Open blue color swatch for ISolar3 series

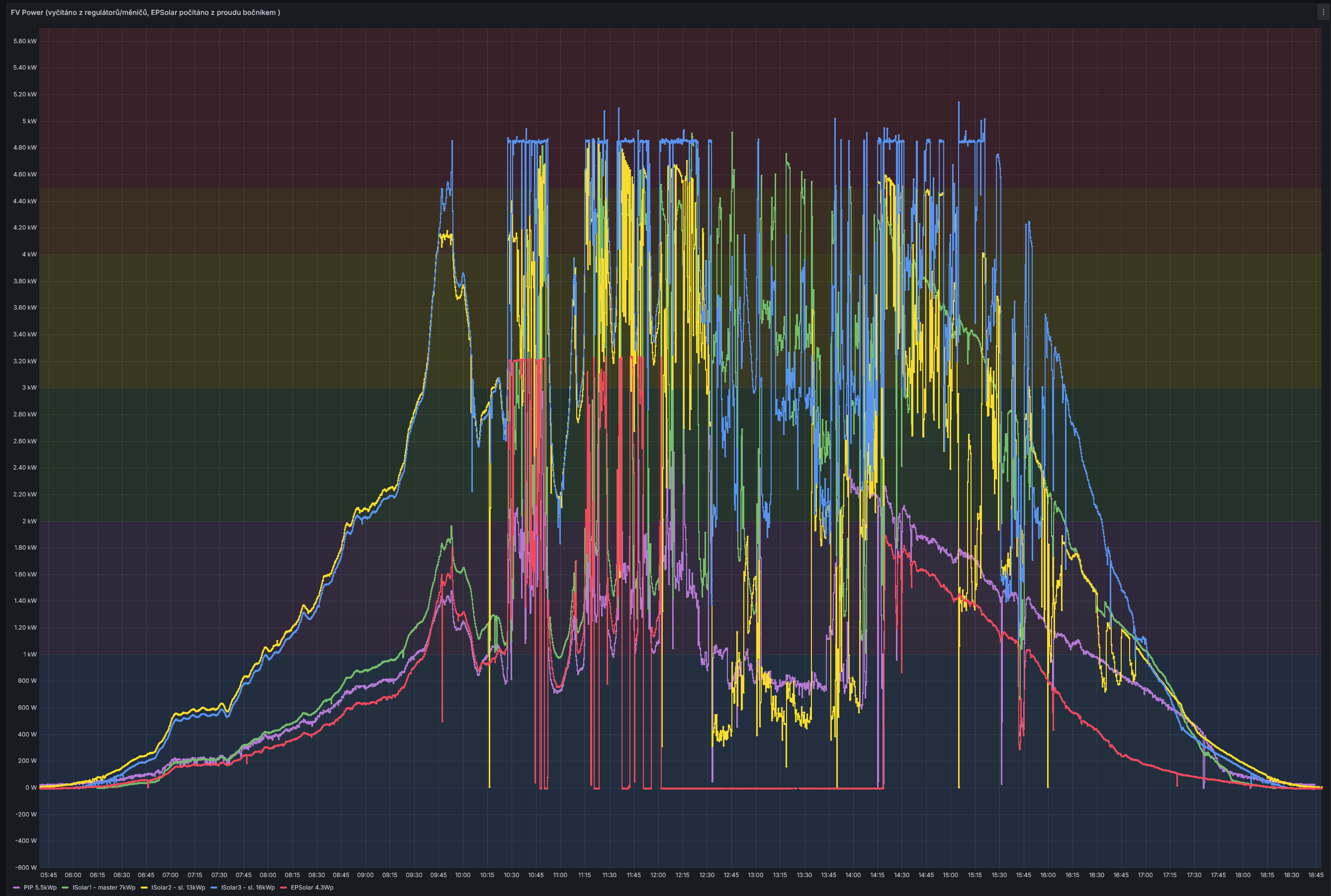click(213, 888)
